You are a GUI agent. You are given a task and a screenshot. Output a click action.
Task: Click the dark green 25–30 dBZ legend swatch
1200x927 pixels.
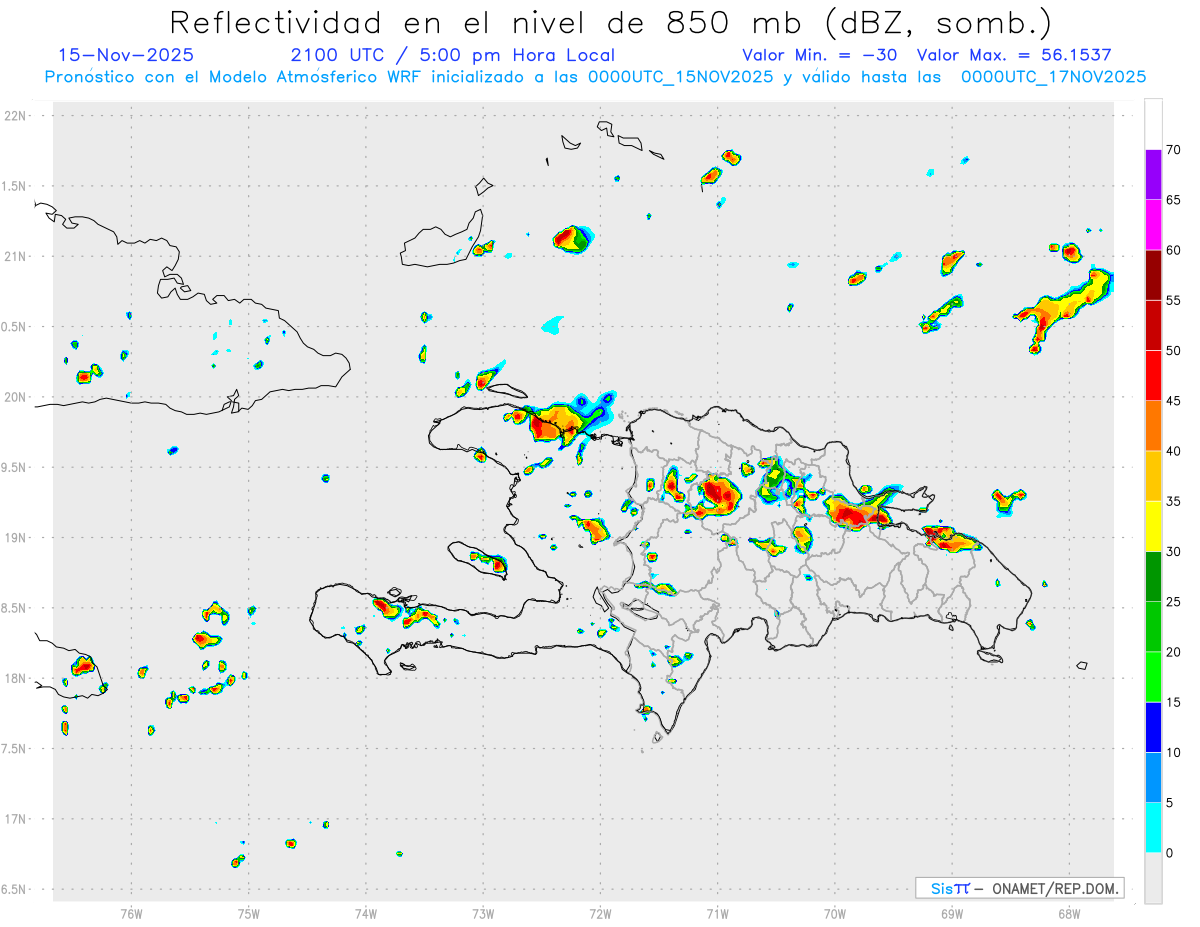coord(1153,577)
